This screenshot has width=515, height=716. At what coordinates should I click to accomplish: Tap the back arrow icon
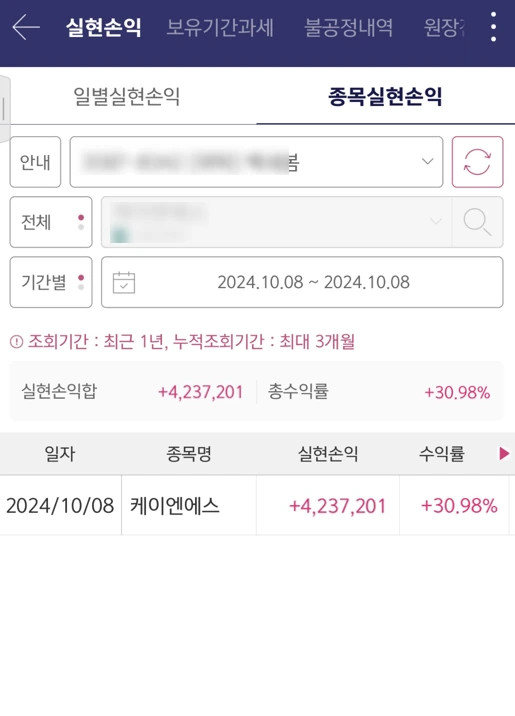pos(26,27)
